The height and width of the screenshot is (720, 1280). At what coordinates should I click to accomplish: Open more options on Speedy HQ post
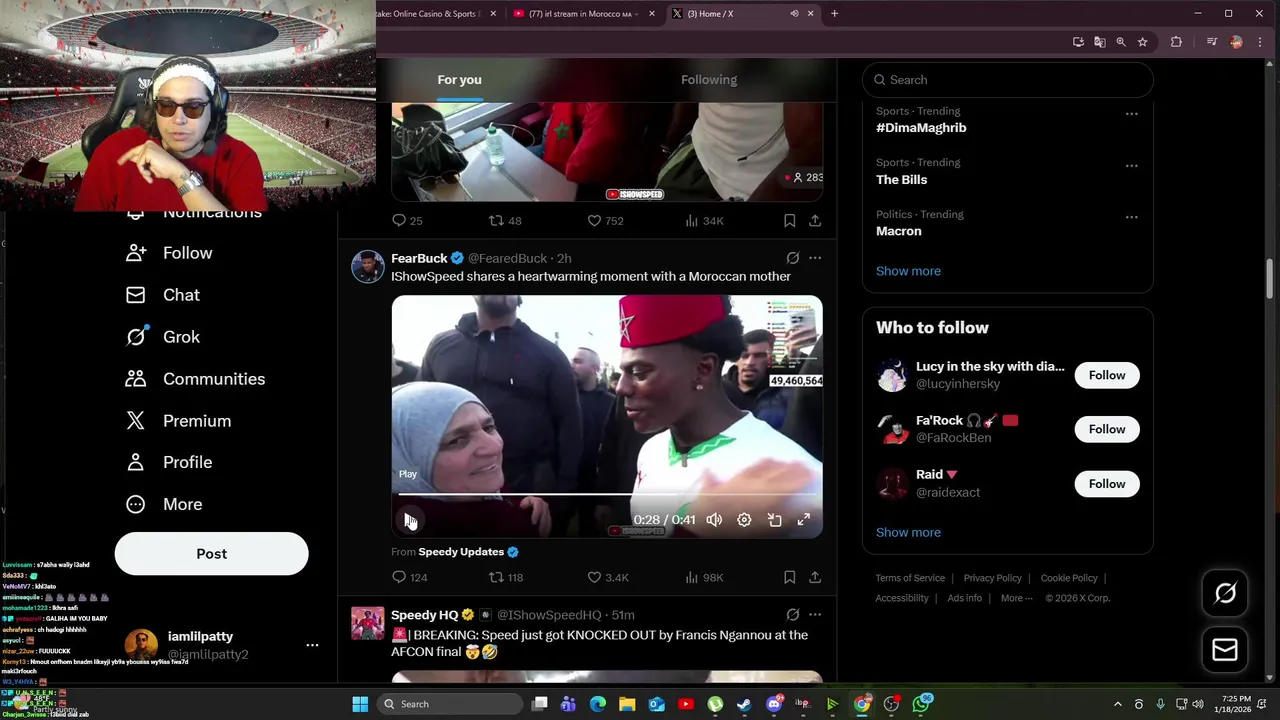point(815,615)
